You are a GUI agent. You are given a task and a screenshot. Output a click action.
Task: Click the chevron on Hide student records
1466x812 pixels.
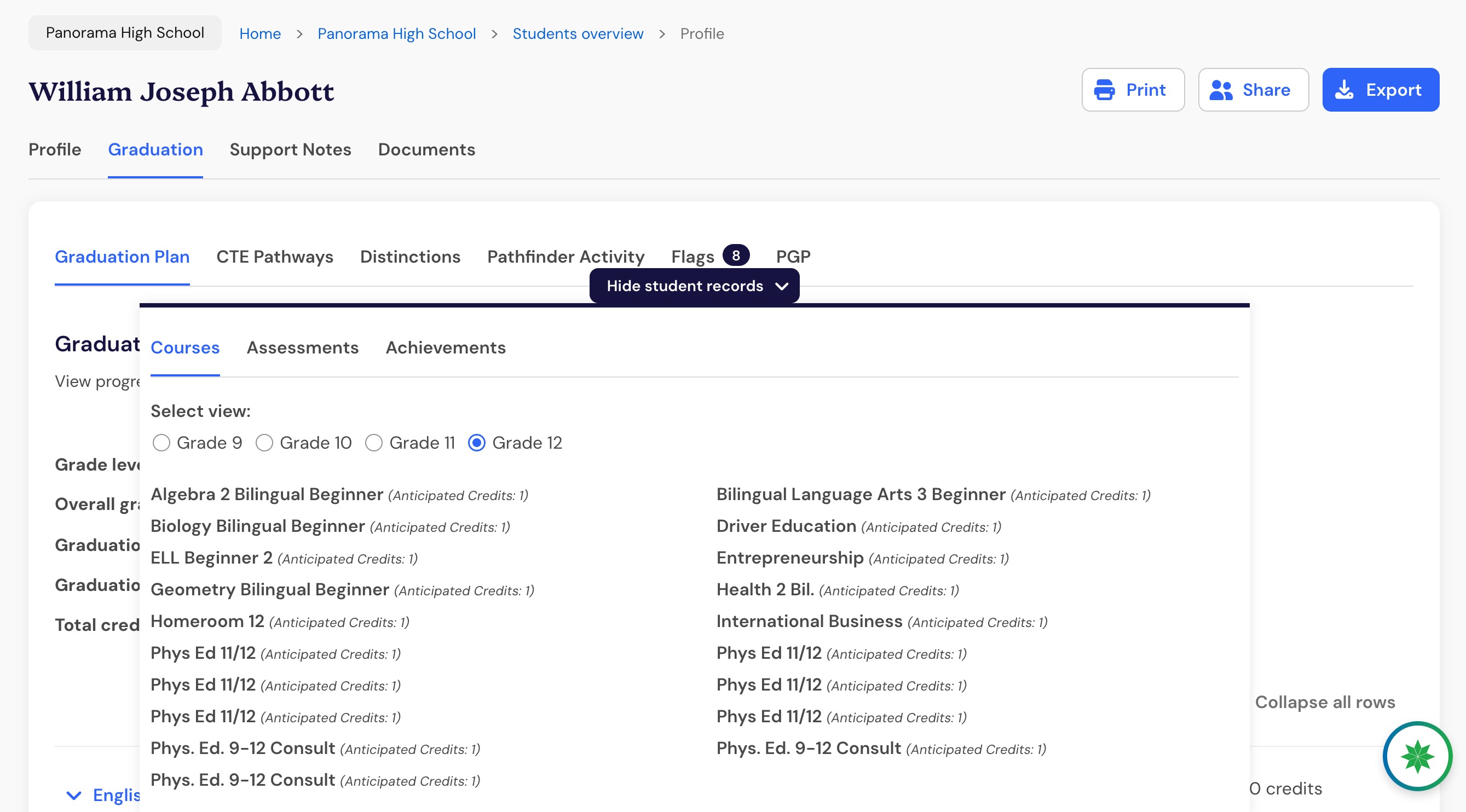(x=782, y=286)
